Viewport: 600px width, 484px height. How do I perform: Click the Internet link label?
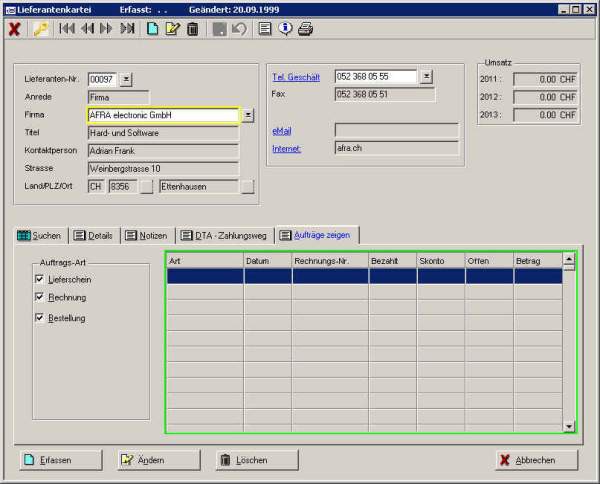pyautogui.click(x=287, y=149)
